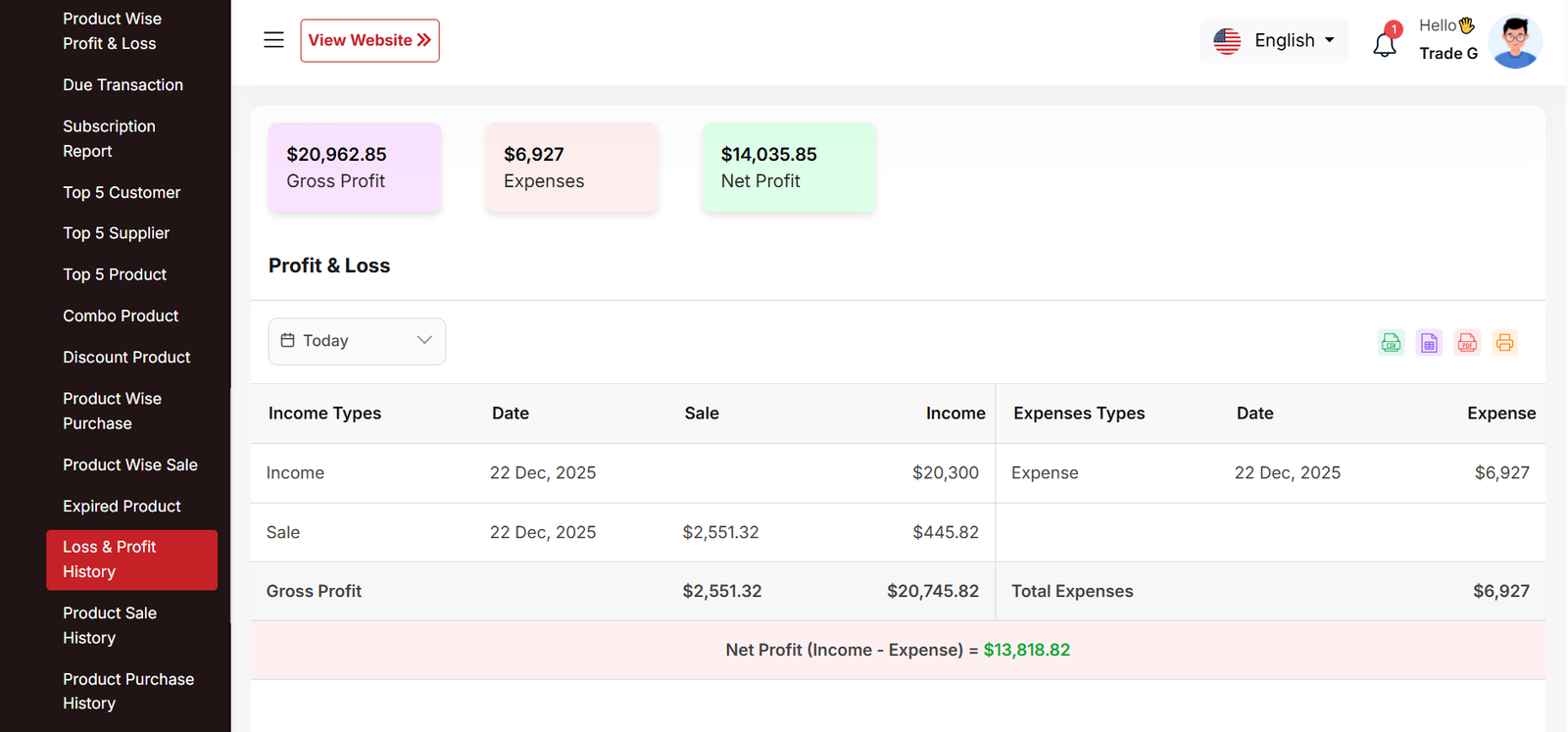
Task: Click the user profile avatar
Action: pos(1514,42)
